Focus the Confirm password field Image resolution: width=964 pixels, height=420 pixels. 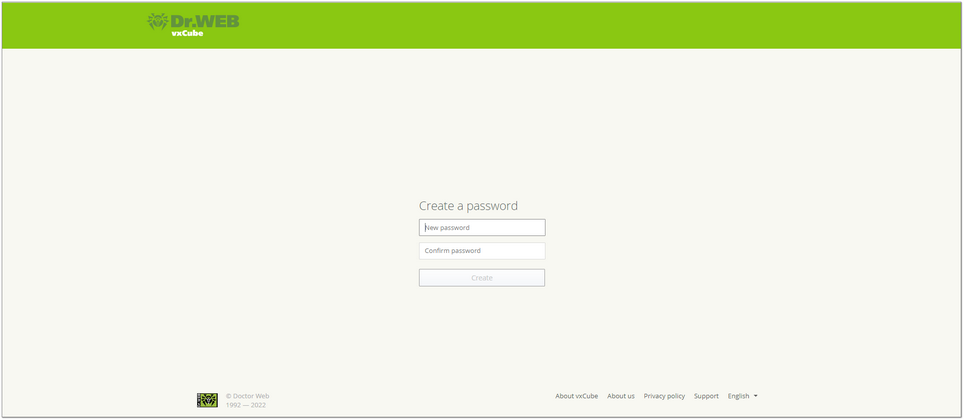[482, 251]
